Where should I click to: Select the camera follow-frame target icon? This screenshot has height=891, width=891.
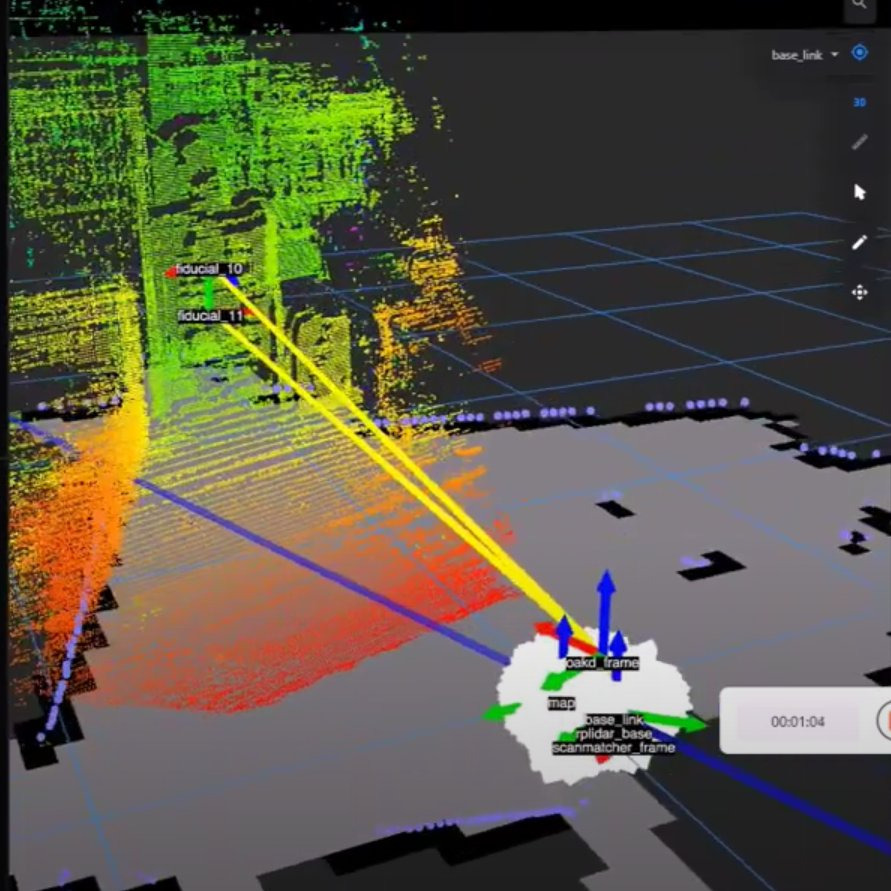(x=859, y=52)
